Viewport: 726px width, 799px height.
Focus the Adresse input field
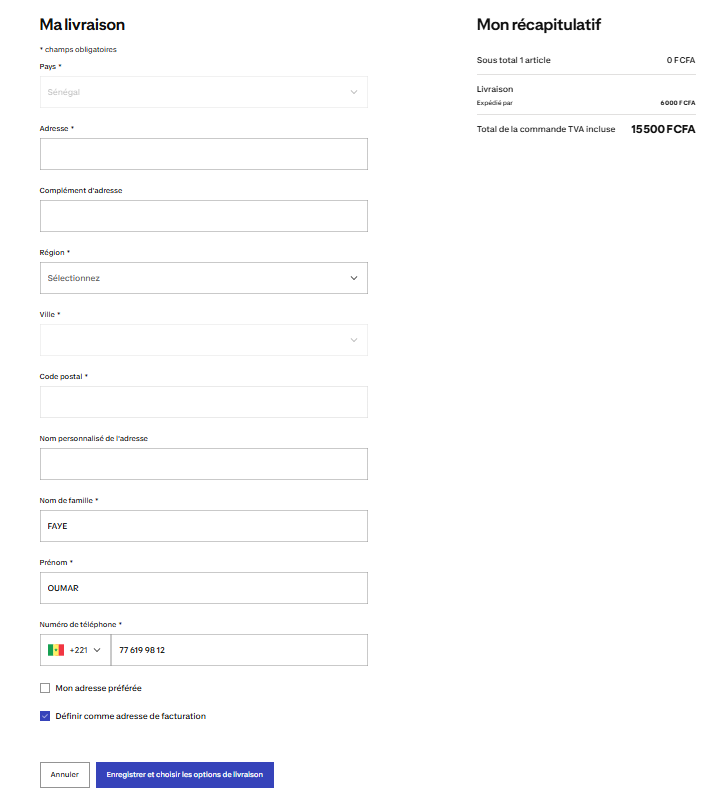[x=204, y=154]
